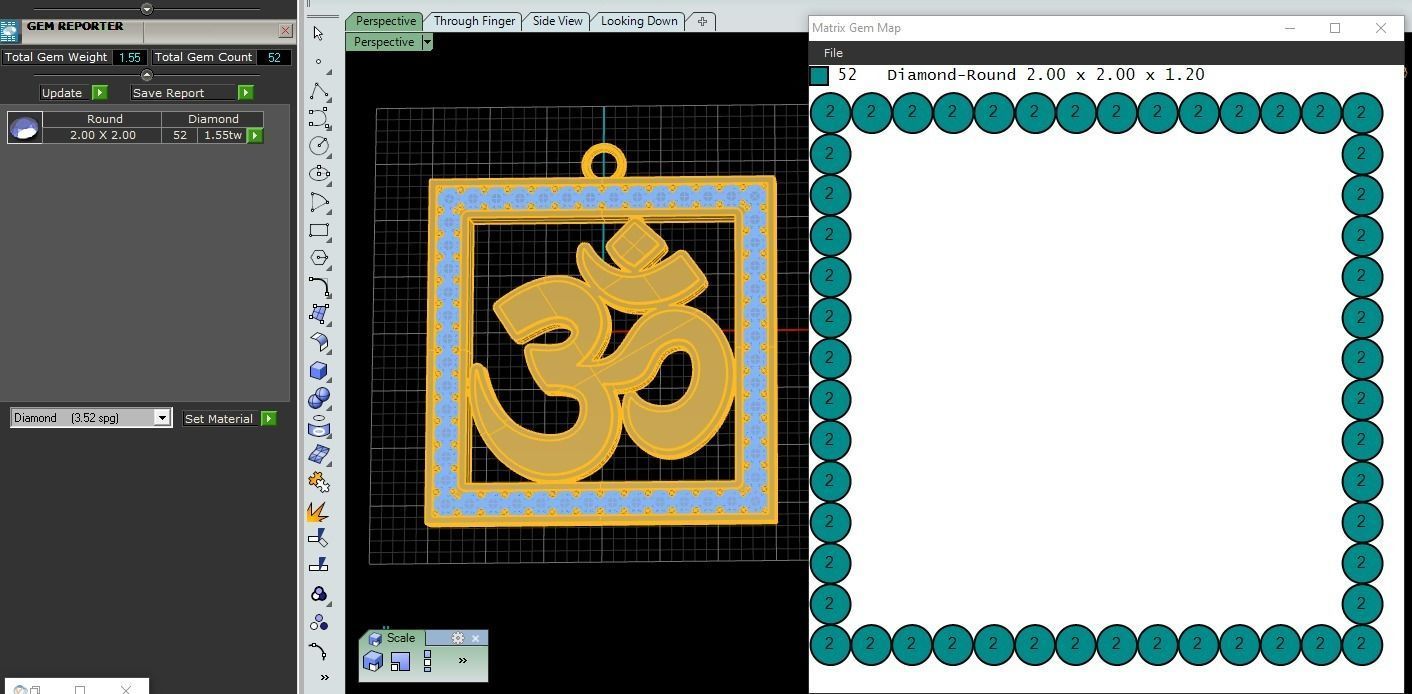Click the Group objects icon
1412x694 pixels.
(x=319, y=594)
